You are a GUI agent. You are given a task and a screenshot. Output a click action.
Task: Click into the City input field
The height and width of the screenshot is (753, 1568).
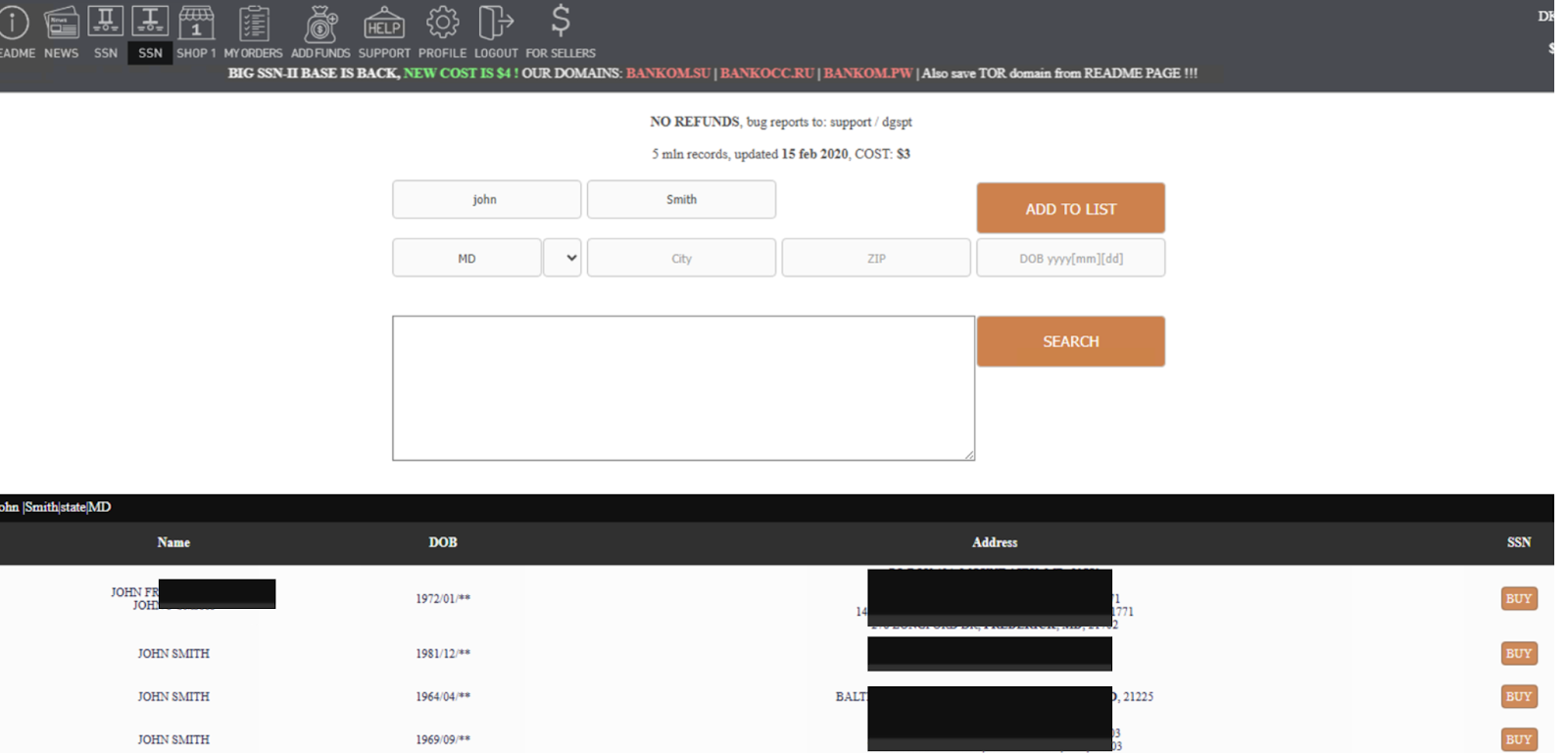click(x=681, y=259)
